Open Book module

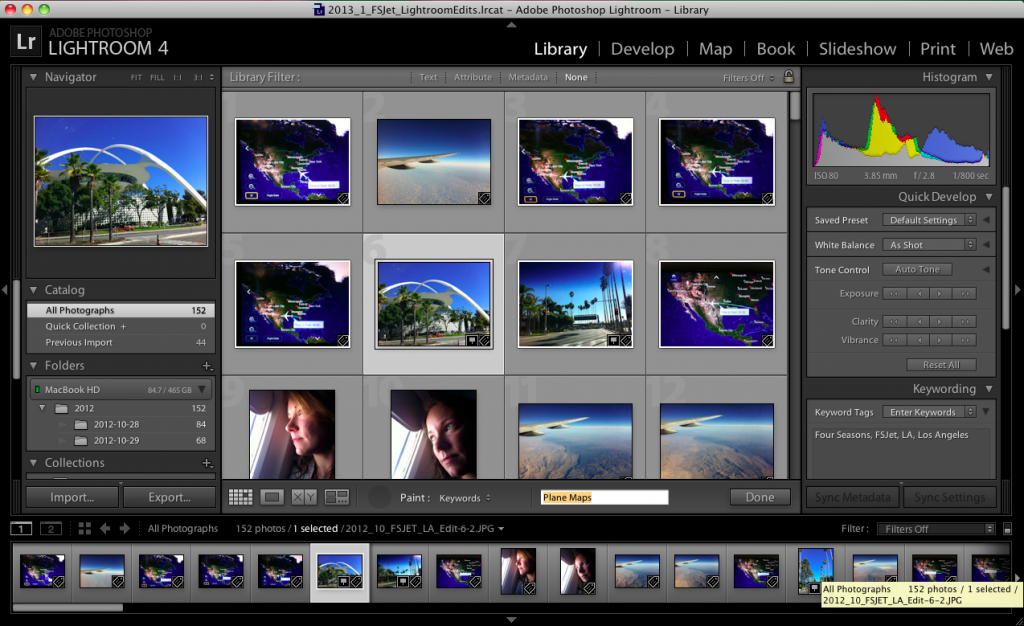tap(776, 49)
